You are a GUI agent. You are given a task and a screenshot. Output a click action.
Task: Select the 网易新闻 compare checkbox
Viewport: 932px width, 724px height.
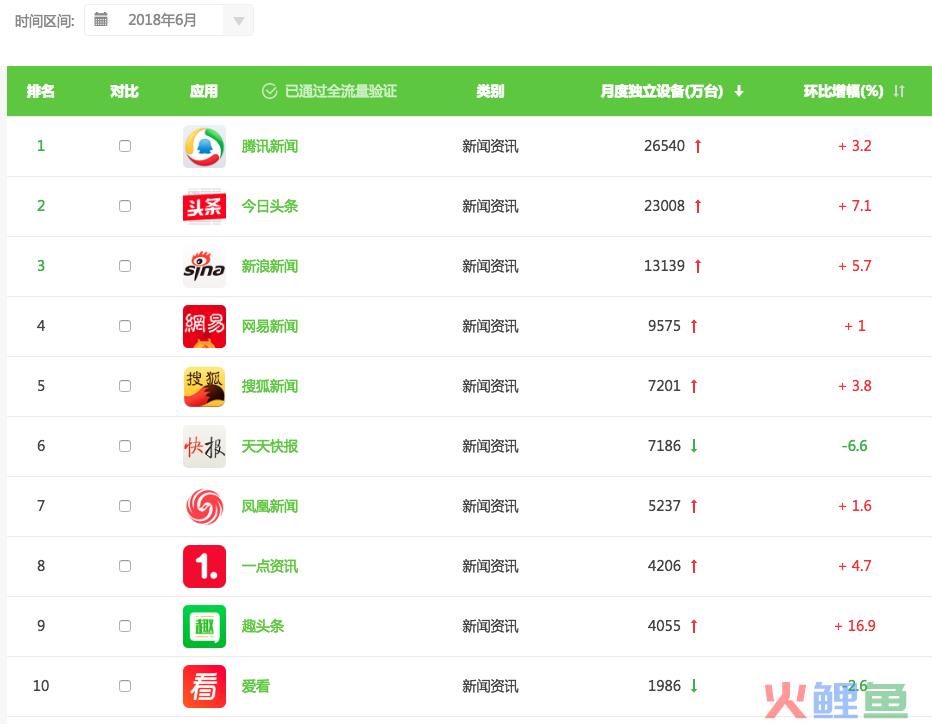pyautogui.click(x=125, y=326)
